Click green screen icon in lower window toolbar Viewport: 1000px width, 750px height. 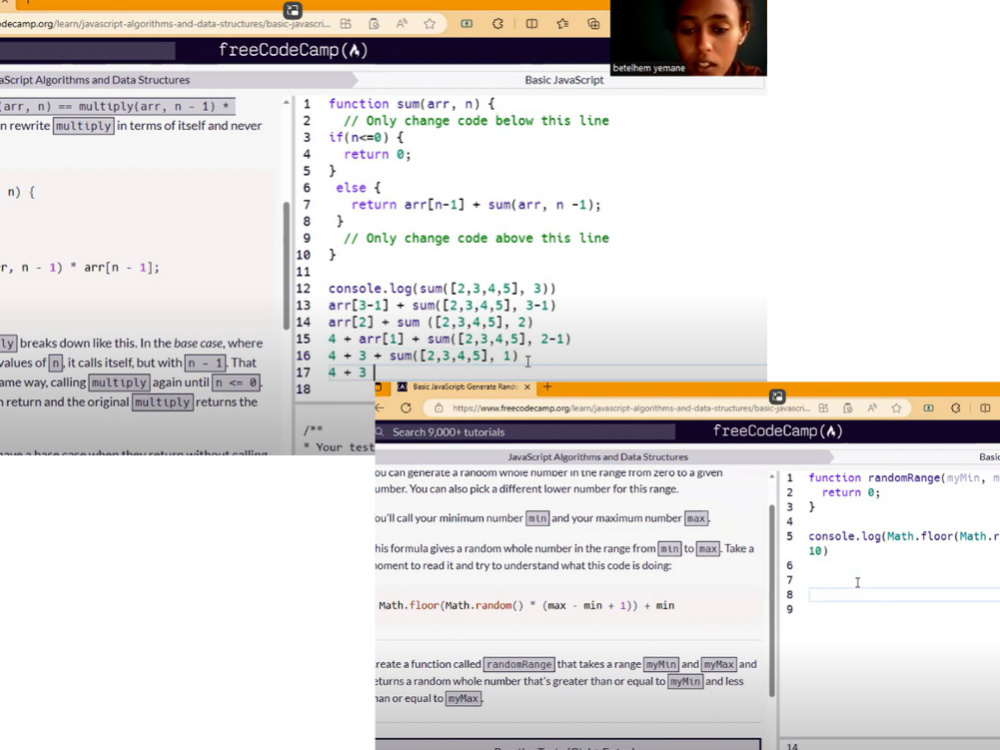point(929,408)
